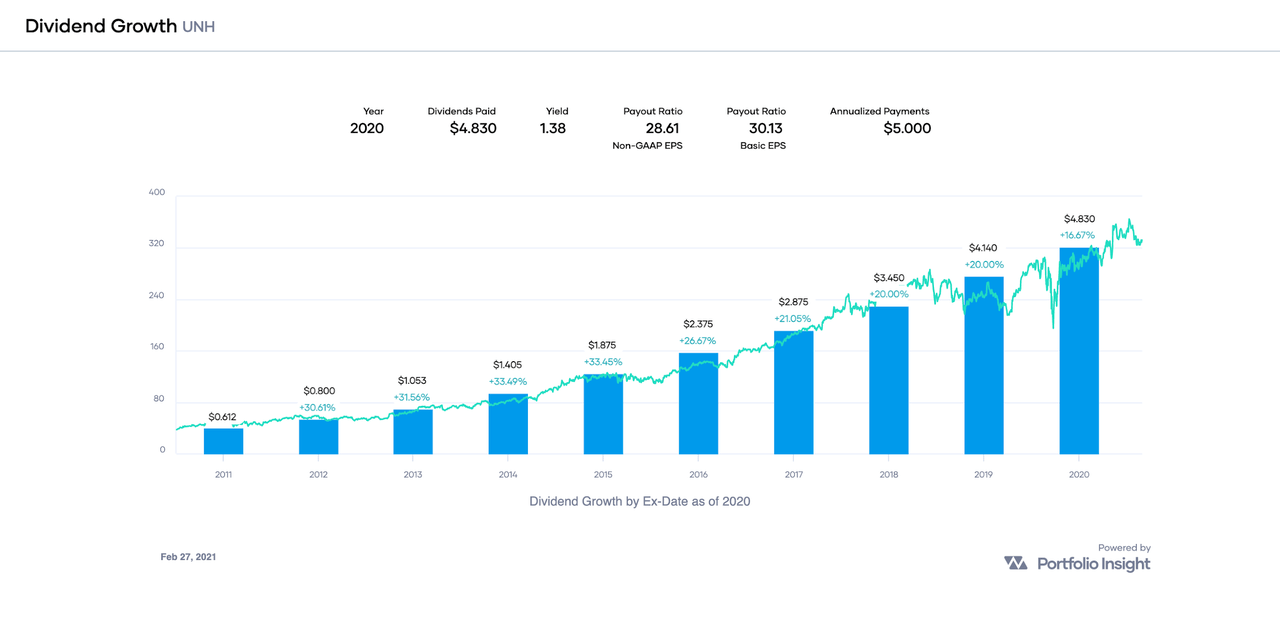Click the +33.45% growth label
Screen dimensions: 1280x623
(x=603, y=362)
